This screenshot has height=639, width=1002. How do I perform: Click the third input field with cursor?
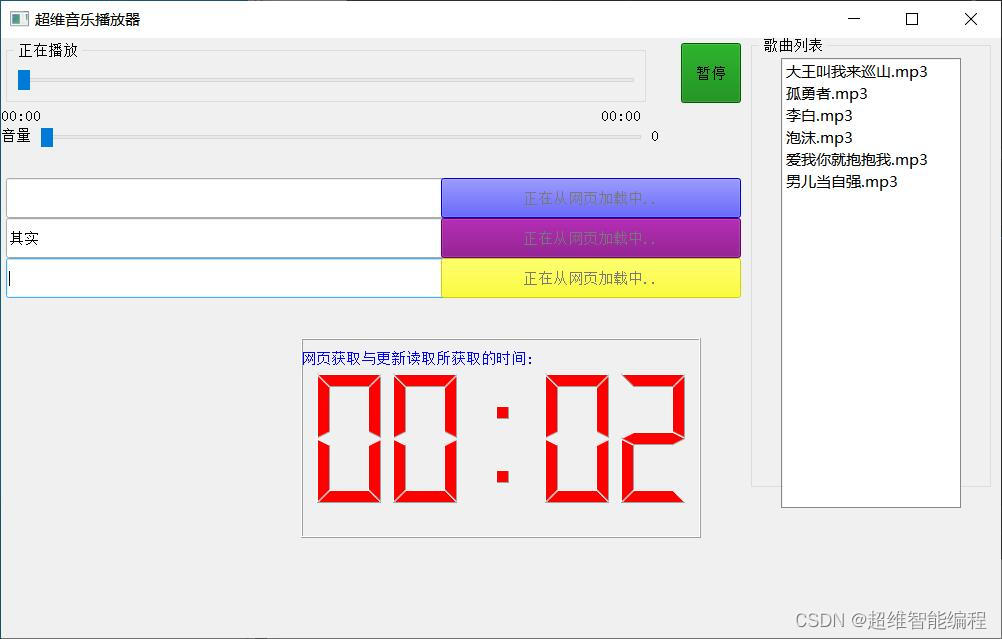pyautogui.click(x=224, y=278)
